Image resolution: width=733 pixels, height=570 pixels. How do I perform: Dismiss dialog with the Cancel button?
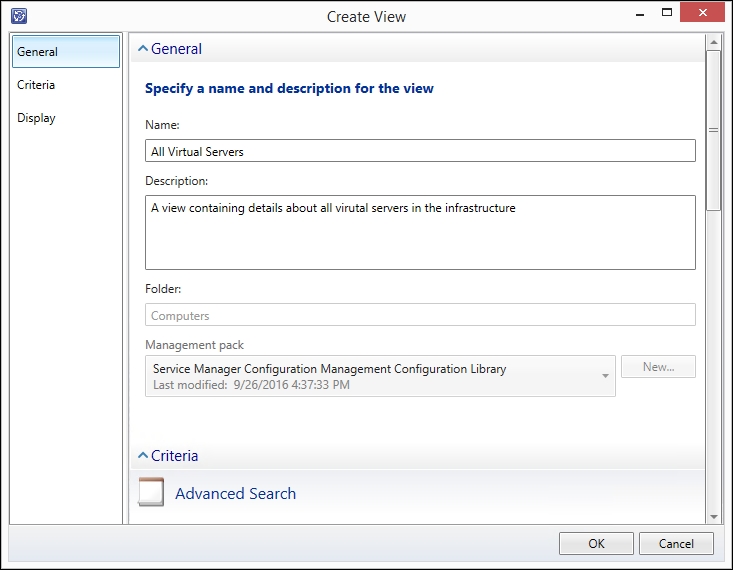tap(676, 543)
